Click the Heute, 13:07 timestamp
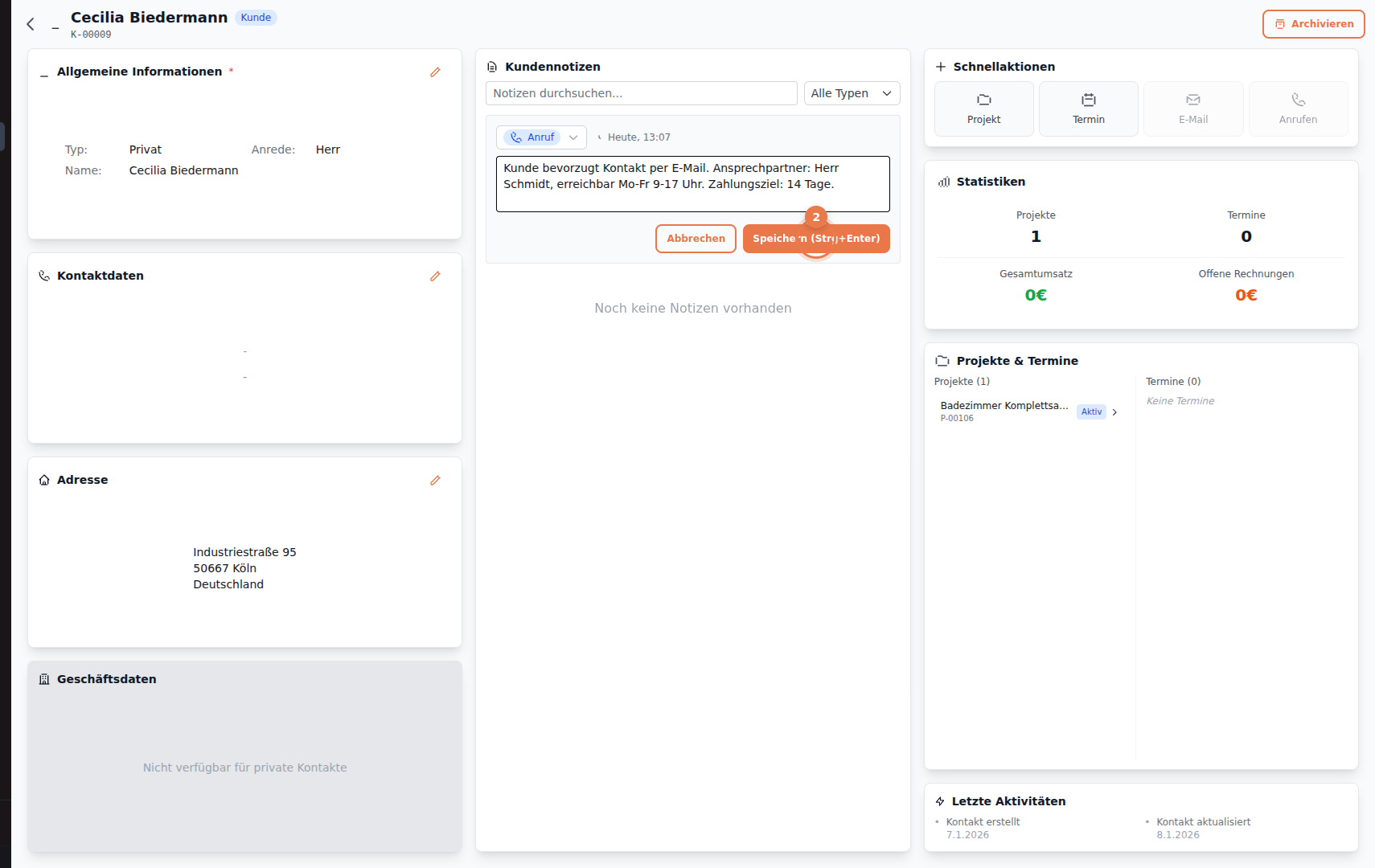This screenshot has width=1375, height=868. click(x=638, y=137)
